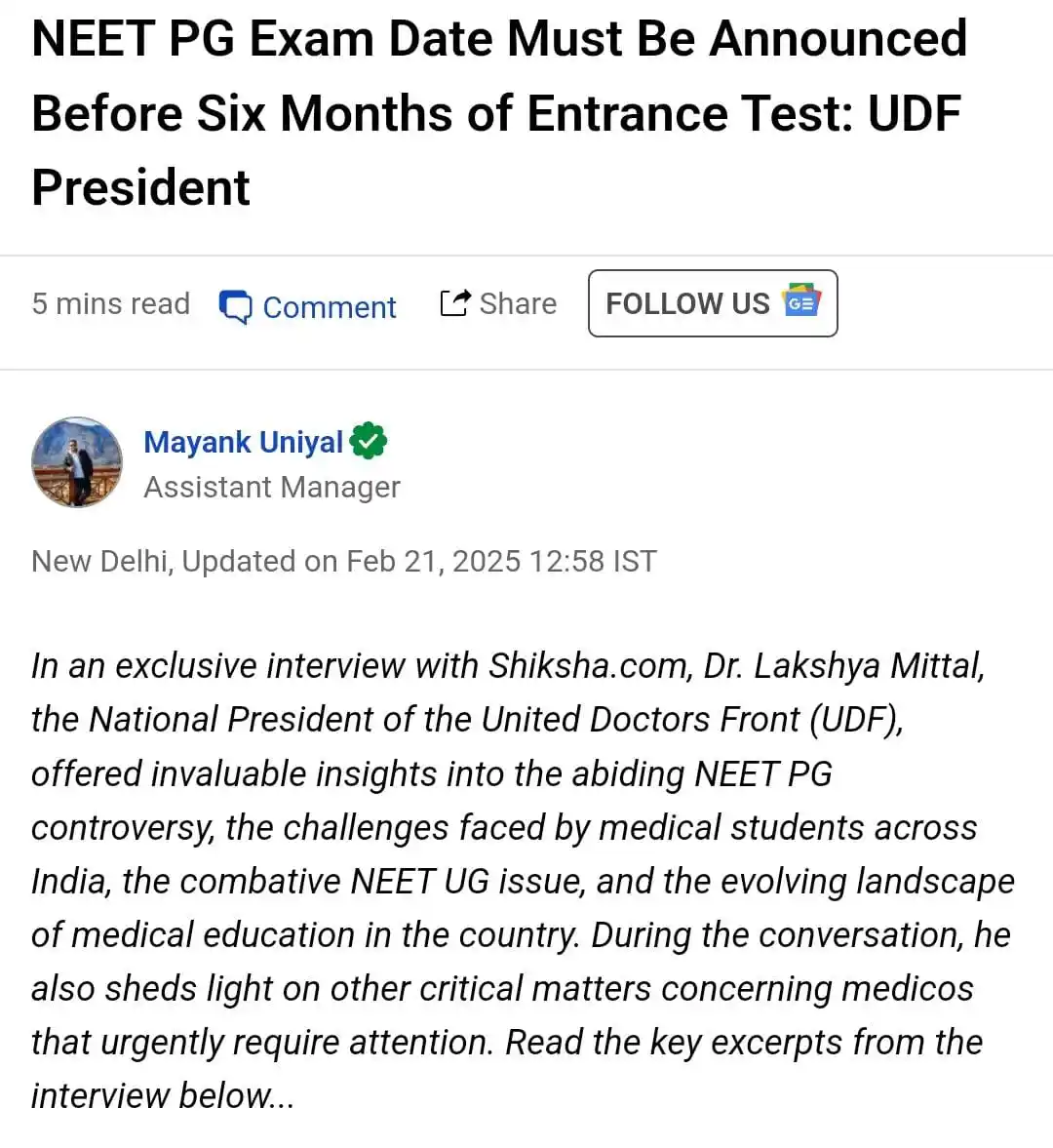Click the '5 mins read' label
The width and height of the screenshot is (1053, 1148).
[x=110, y=303]
